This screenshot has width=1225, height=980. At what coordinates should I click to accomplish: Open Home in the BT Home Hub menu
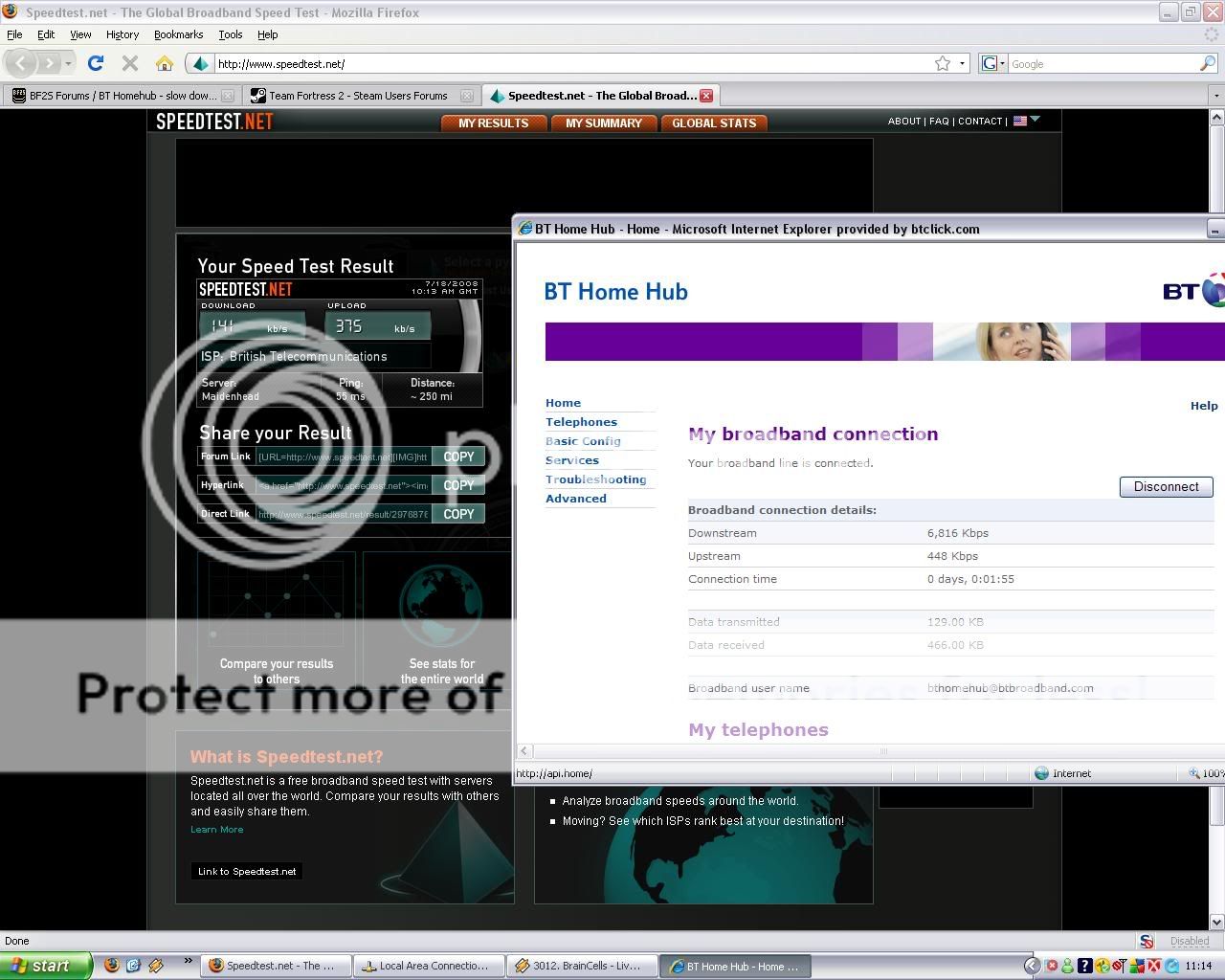click(563, 403)
